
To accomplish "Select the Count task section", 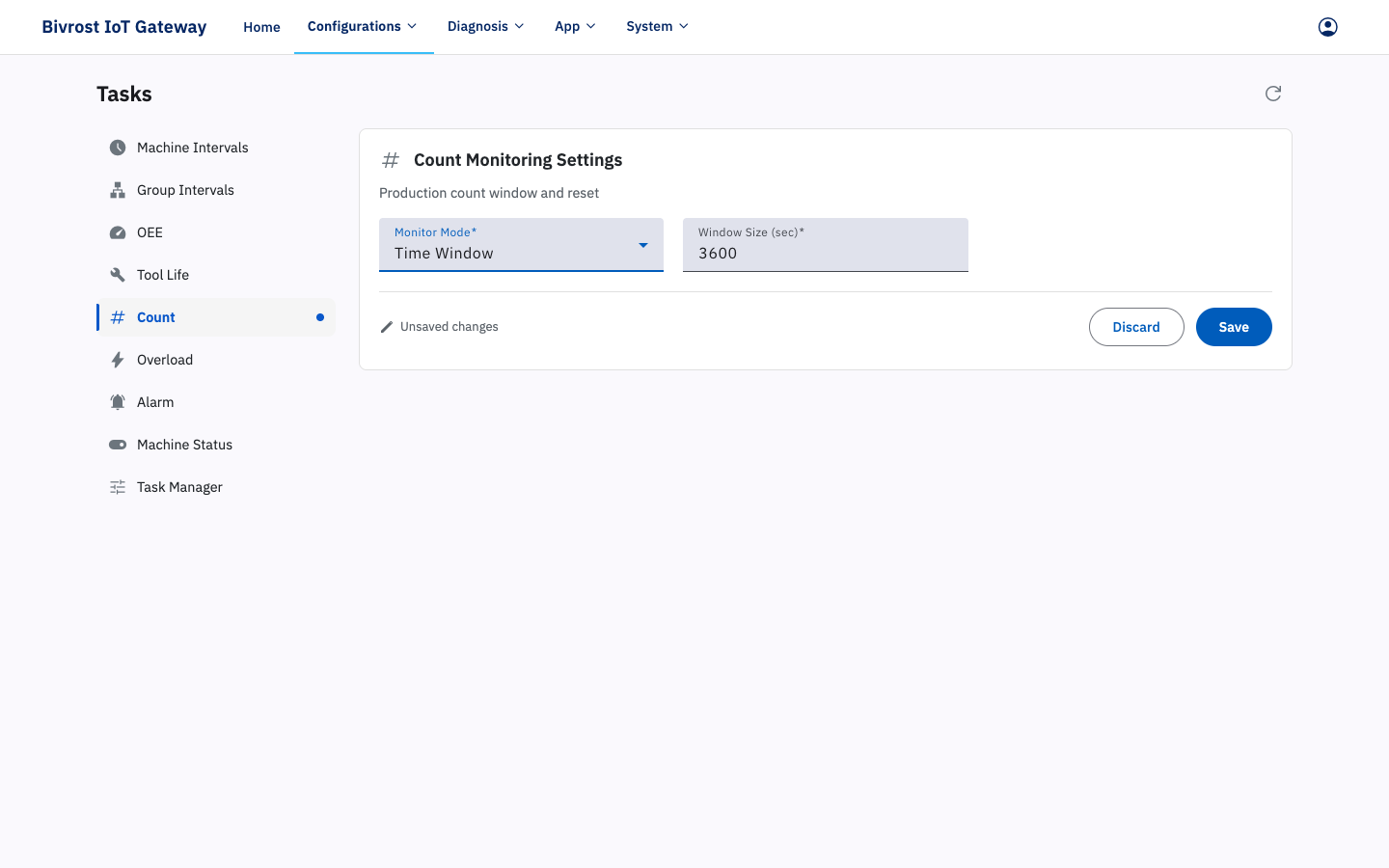I will pos(216,317).
